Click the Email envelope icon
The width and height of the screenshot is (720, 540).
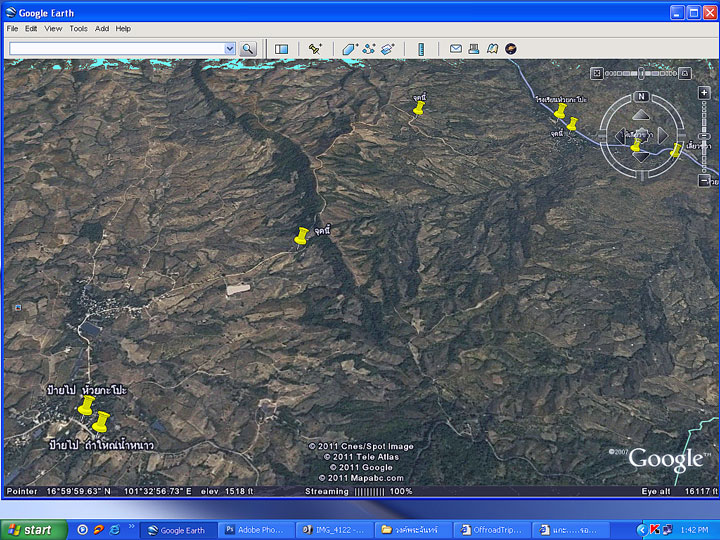pyautogui.click(x=455, y=48)
